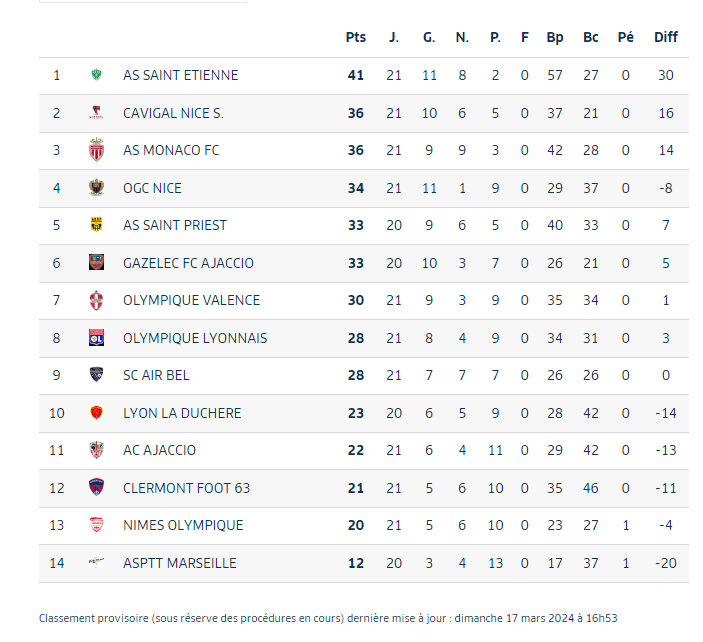Select the AC AJACCIO team name
This screenshot has height=642, width=703.
click(159, 450)
